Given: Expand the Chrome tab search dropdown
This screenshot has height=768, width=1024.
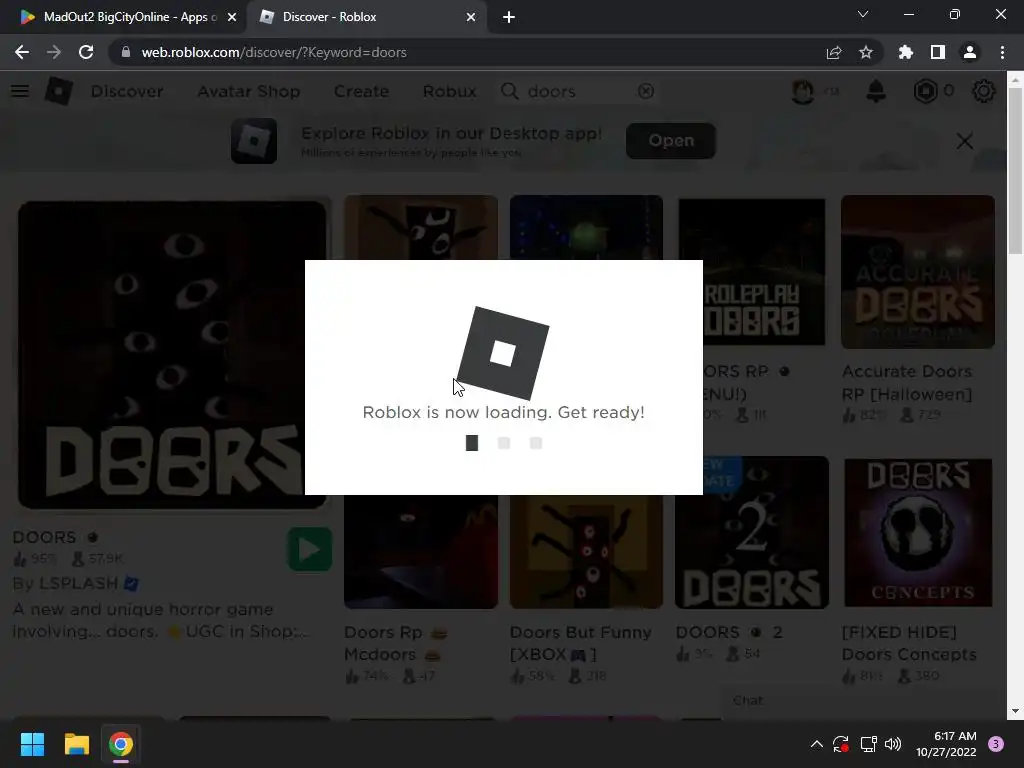Looking at the screenshot, I should [x=863, y=14].
